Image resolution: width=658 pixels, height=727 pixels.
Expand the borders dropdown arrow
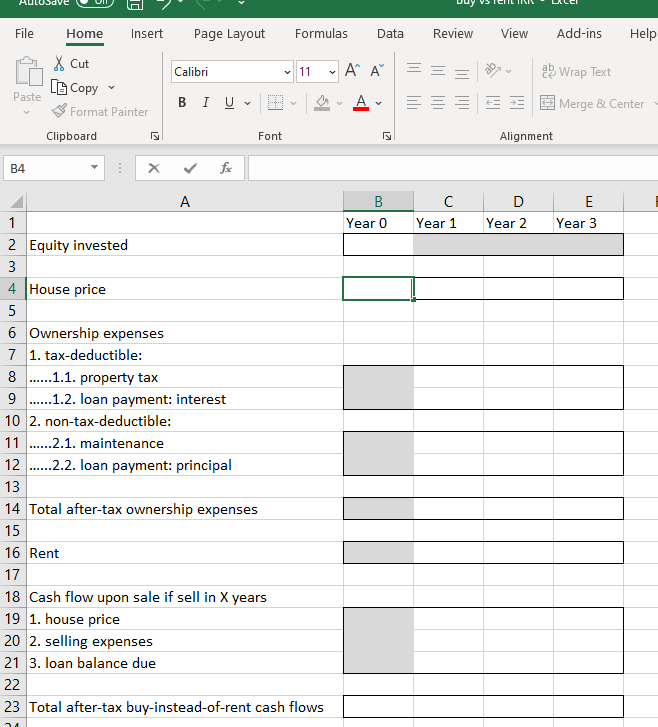tap(293, 103)
